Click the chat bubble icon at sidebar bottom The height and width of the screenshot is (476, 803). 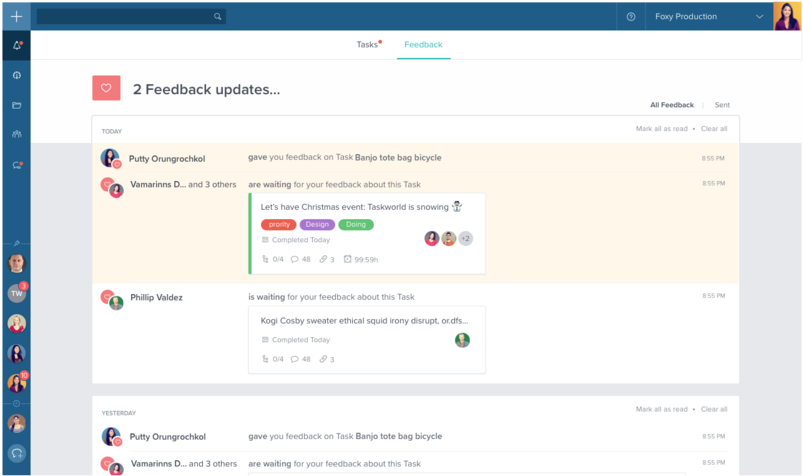(x=17, y=453)
